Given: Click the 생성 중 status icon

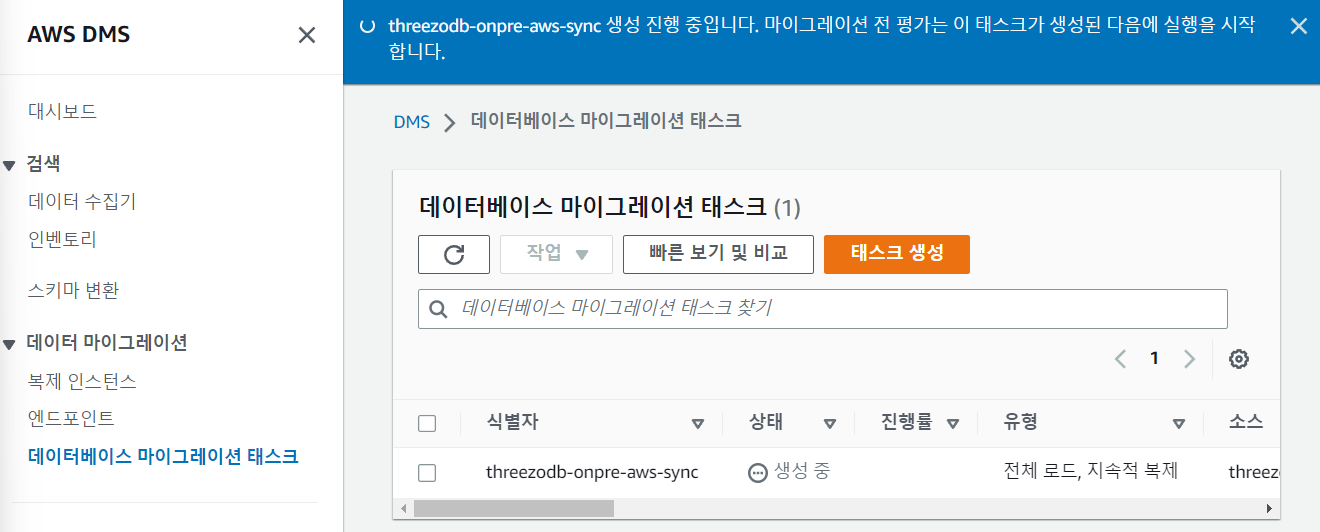Looking at the screenshot, I should (758, 472).
